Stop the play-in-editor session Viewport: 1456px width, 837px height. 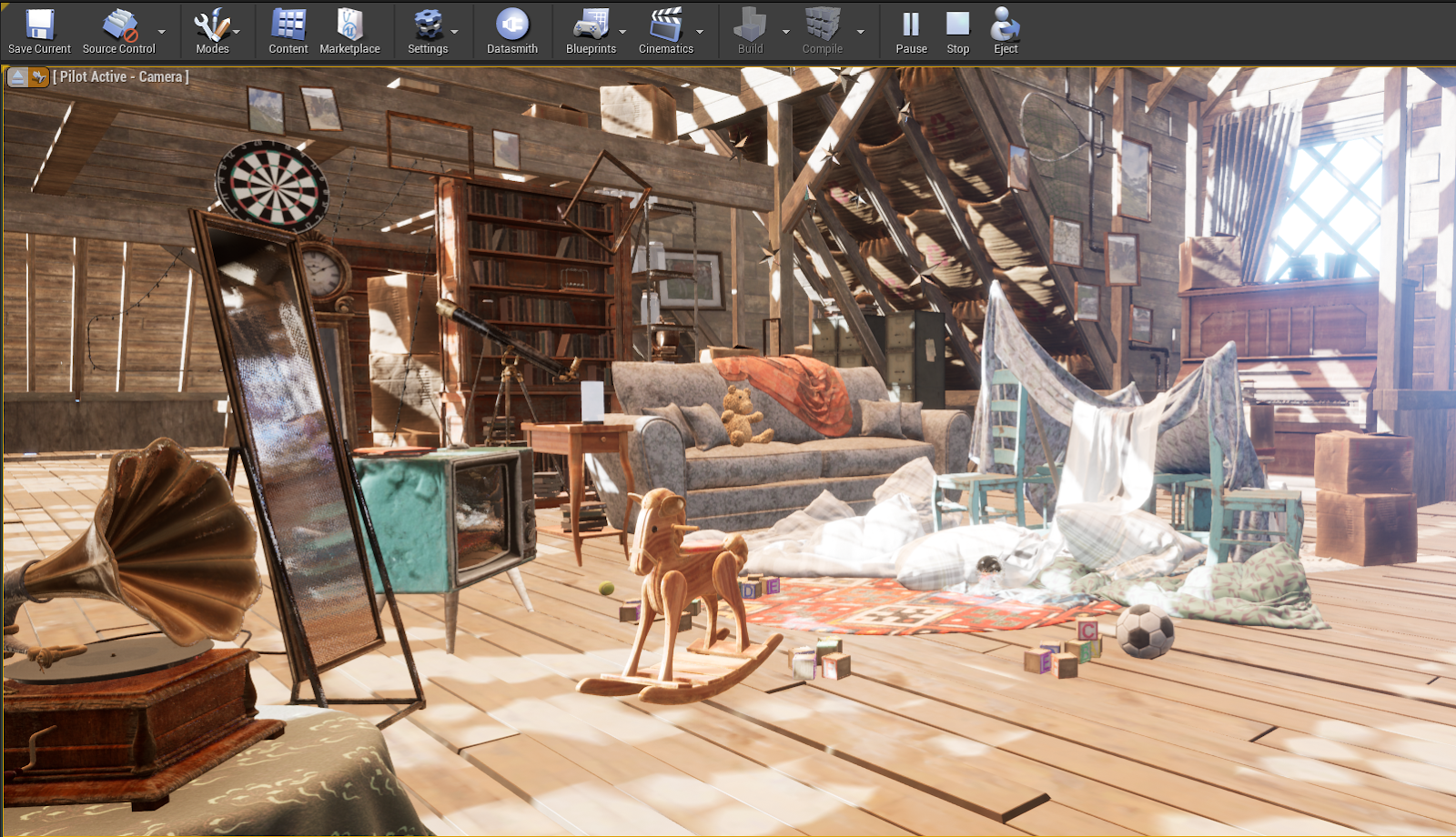(x=956, y=27)
